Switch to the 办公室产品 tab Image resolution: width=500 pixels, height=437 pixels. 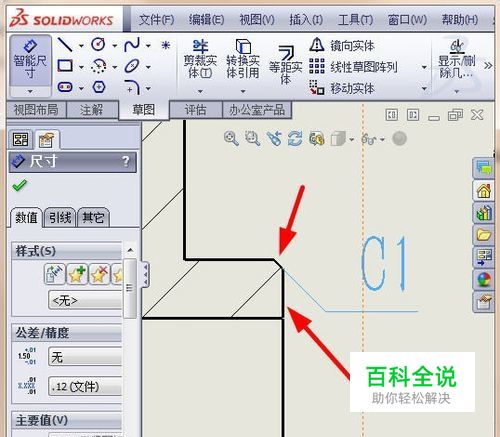257,110
